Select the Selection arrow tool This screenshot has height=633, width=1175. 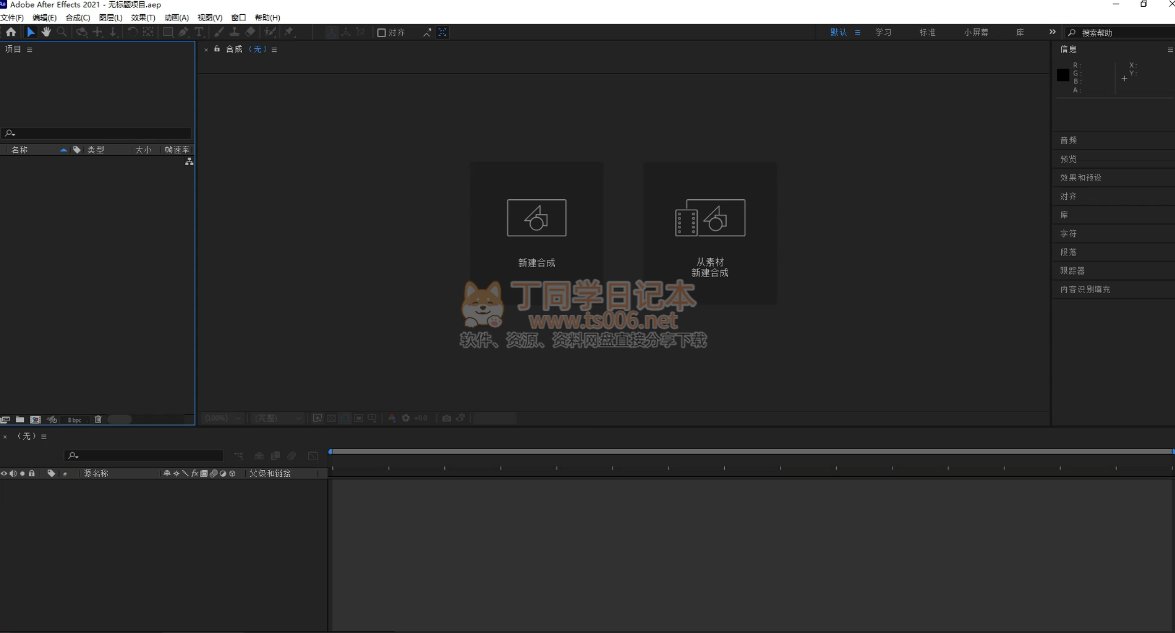point(31,32)
